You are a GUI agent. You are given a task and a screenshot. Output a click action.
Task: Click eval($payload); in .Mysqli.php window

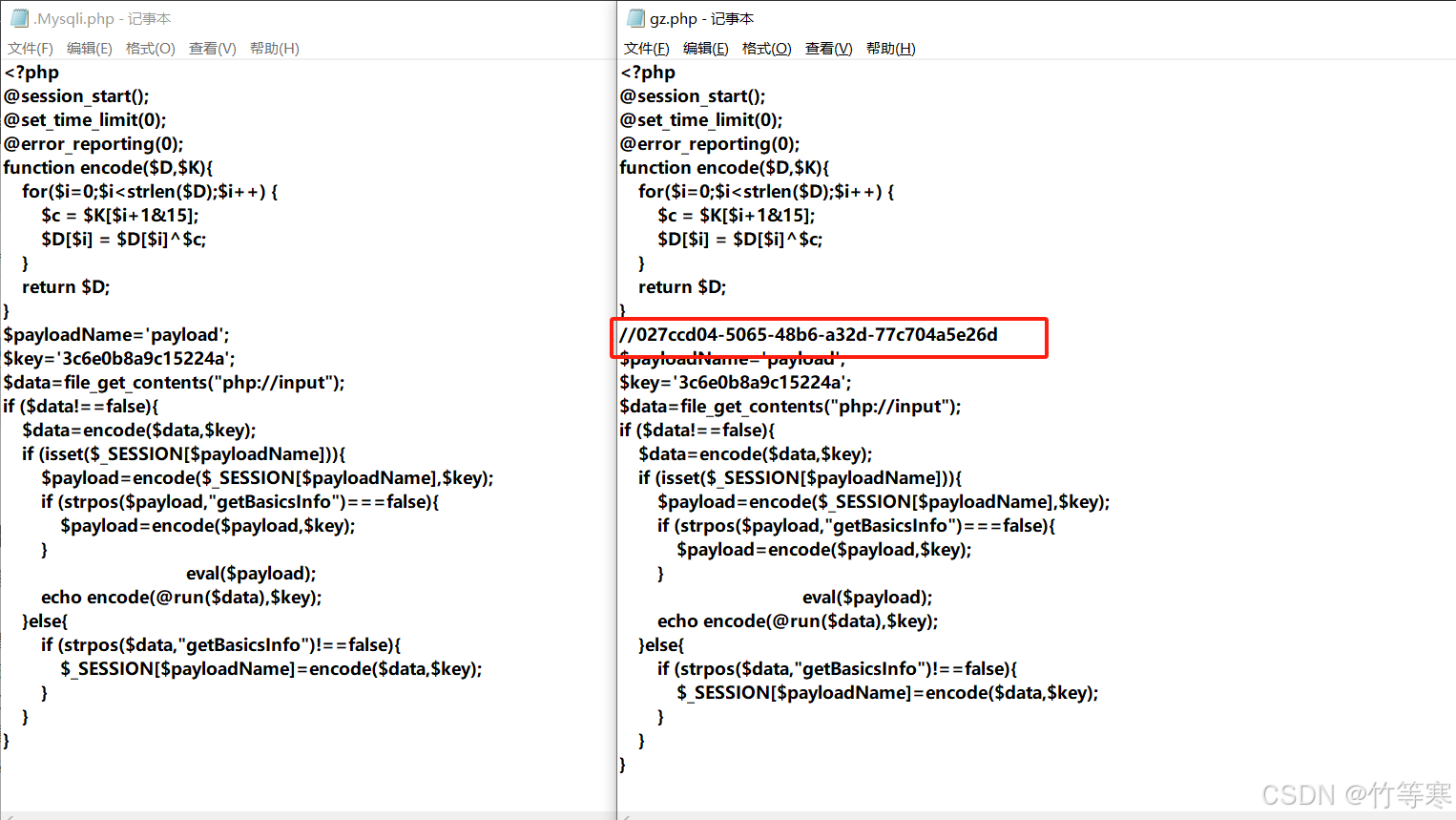251,574
